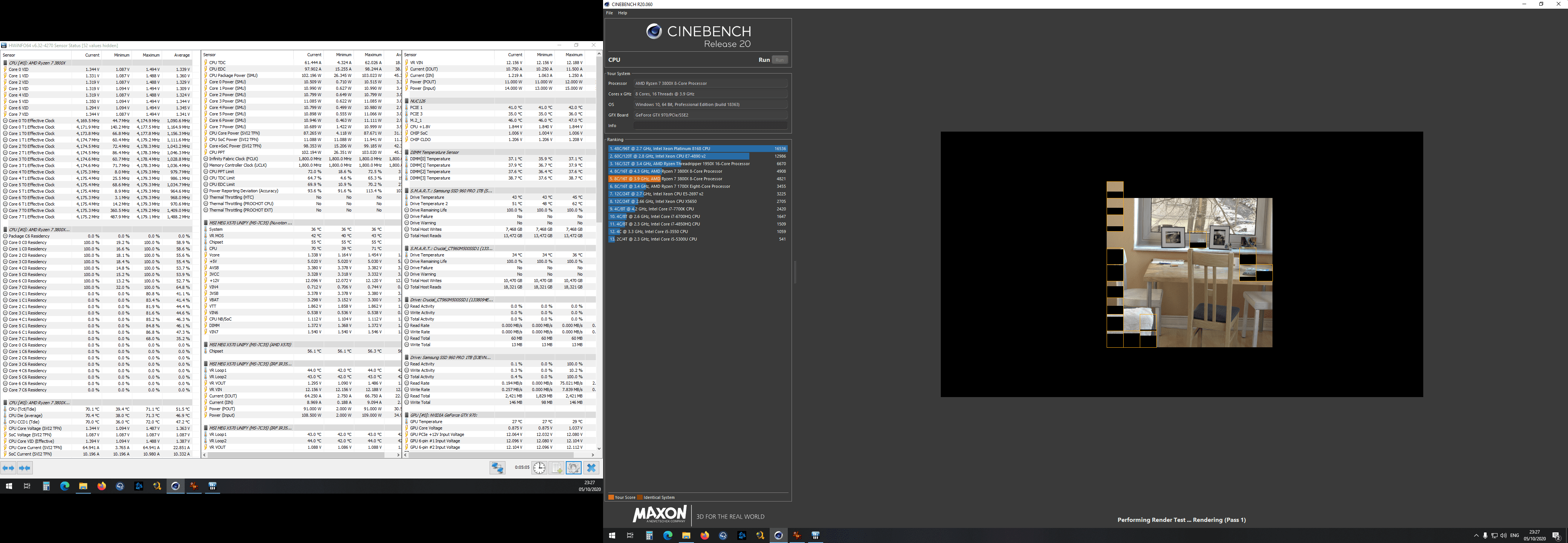Select DIMM Temperature Sensor group header
1568x543 pixels.
(x=500, y=152)
